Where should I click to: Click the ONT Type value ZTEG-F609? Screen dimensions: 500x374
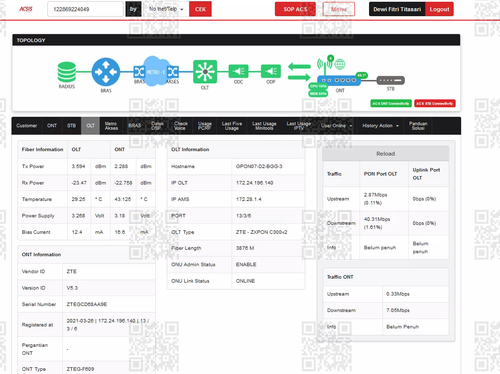pyautogui.click(x=80, y=369)
